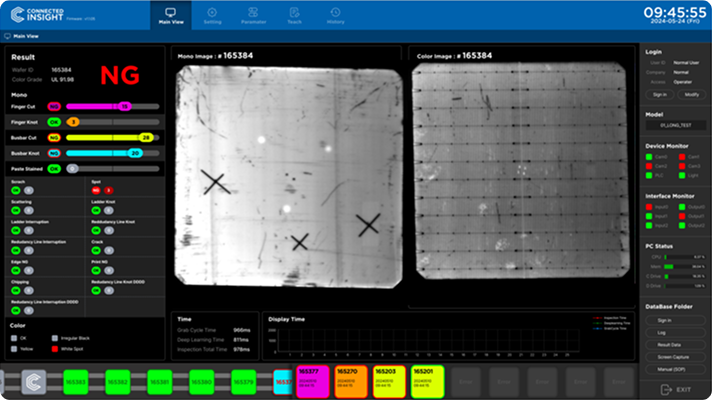Click the Spot NG red indicator
The width and height of the screenshot is (712, 400).
point(96,190)
